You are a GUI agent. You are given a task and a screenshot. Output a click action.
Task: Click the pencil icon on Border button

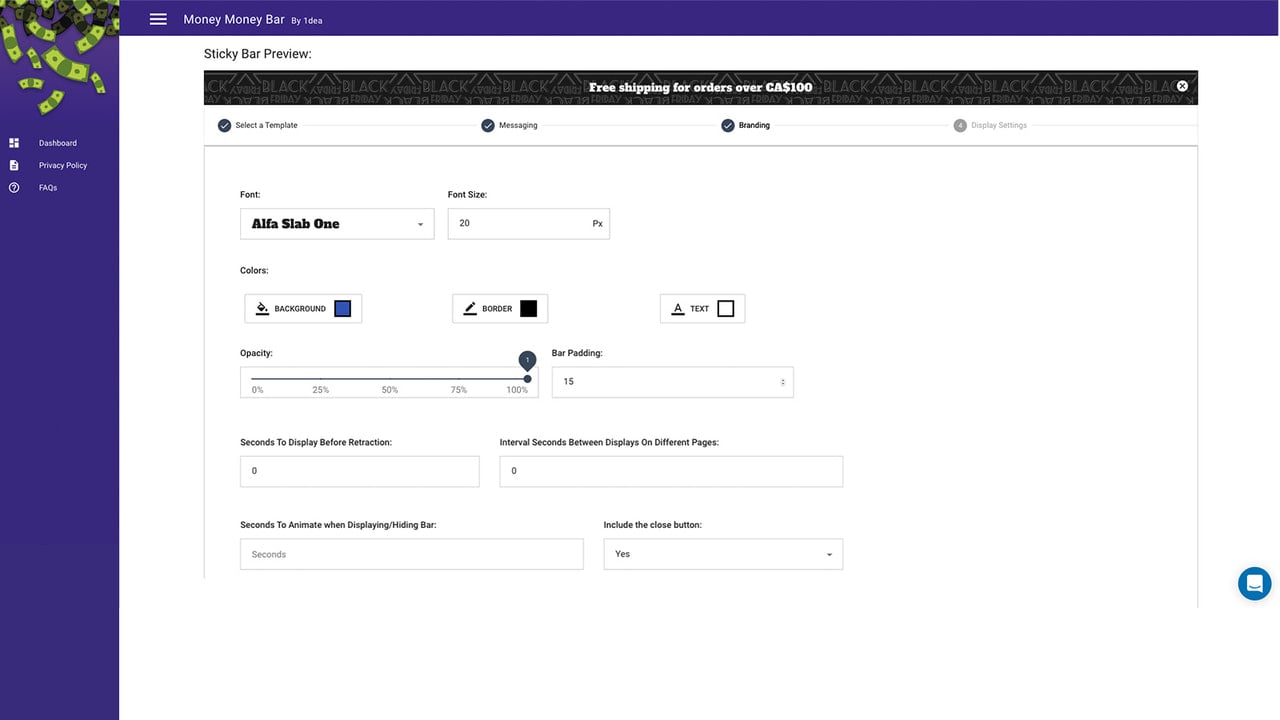[x=470, y=308]
